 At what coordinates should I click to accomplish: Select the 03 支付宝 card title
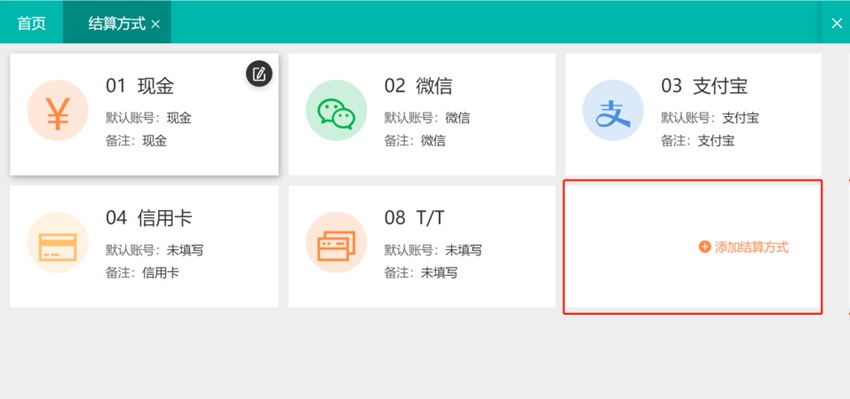click(704, 86)
